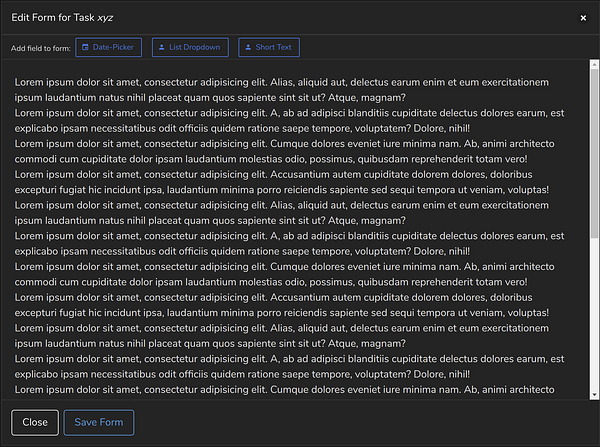Click the scrollbar up arrow
Viewport: 600px width, 447px height.
(594, 65)
